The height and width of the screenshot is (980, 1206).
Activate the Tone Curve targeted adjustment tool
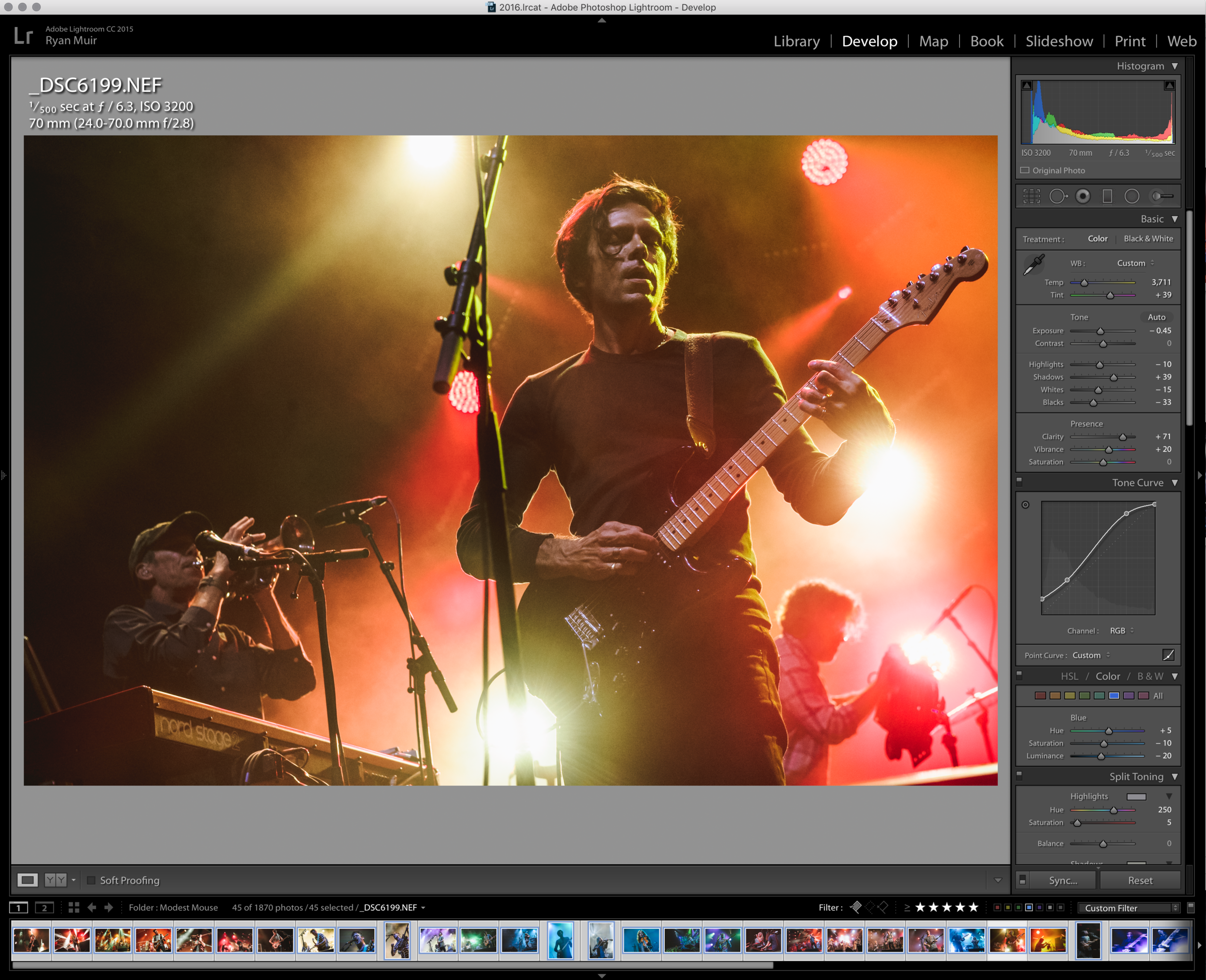[x=1026, y=505]
